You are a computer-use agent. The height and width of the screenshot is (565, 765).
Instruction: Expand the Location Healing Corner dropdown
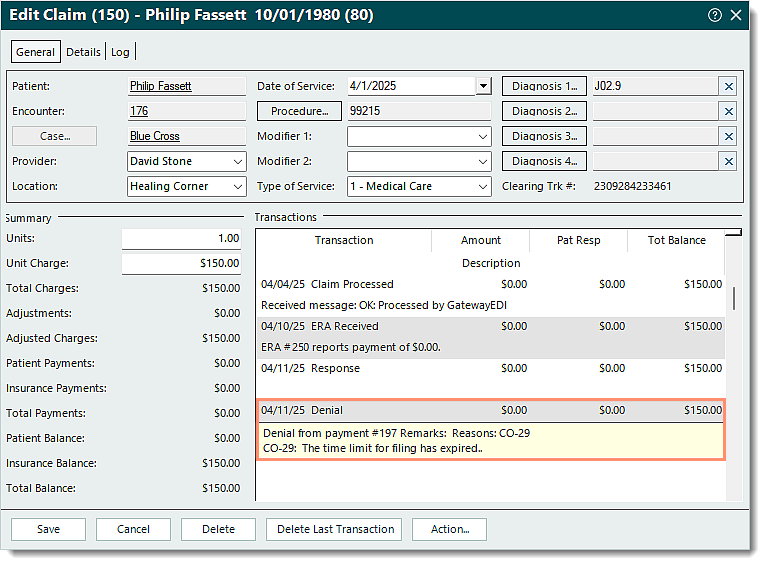point(238,186)
